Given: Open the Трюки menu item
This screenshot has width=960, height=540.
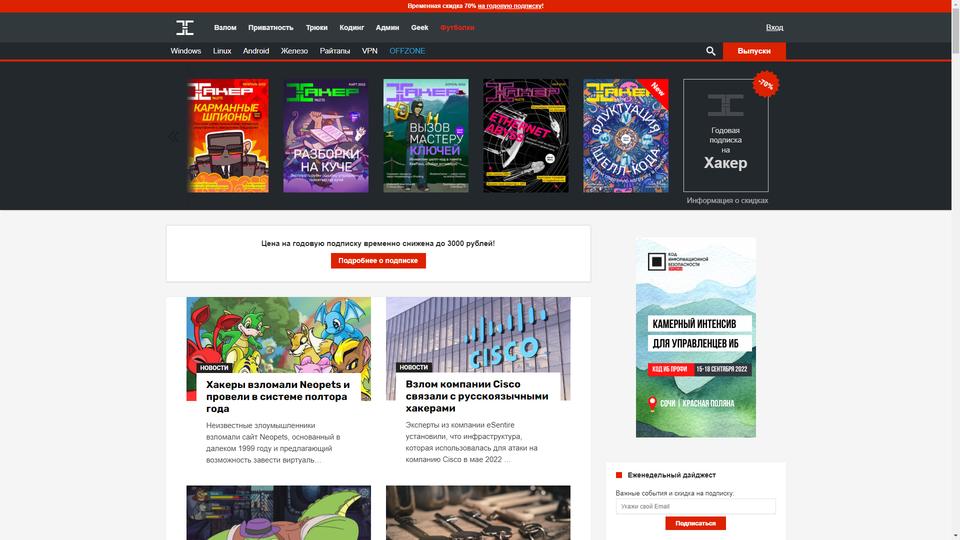Looking at the screenshot, I should [x=317, y=28].
